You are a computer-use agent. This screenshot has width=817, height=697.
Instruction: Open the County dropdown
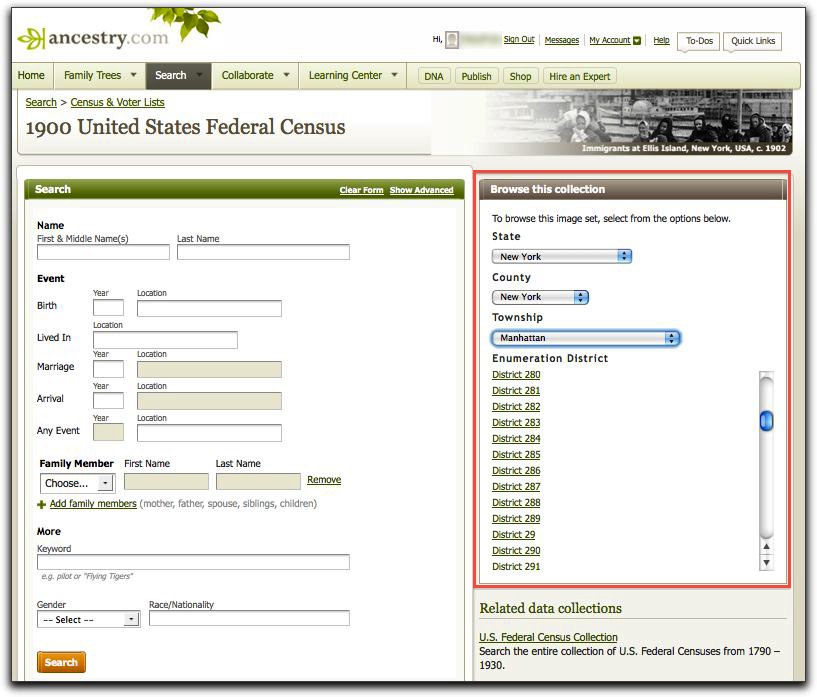(x=540, y=297)
